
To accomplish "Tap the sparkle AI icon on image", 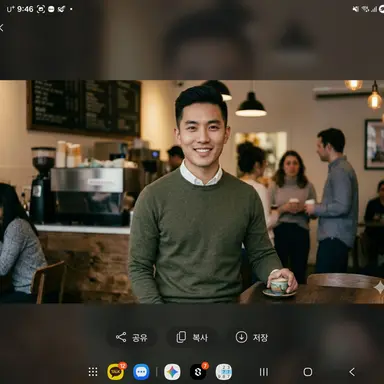I will [x=379, y=287].
